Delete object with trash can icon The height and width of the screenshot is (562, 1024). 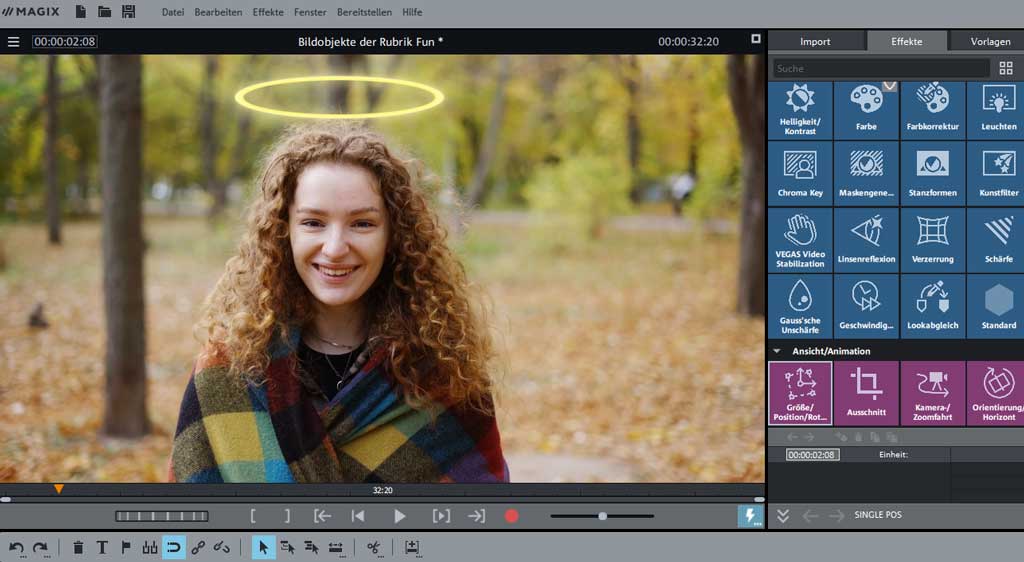pos(78,547)
